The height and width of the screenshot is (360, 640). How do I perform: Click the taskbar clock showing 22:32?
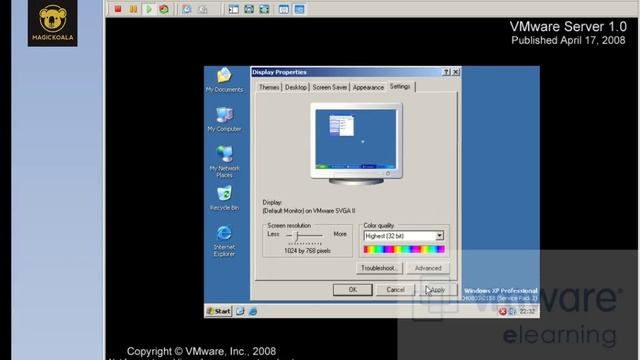point(527,311)
